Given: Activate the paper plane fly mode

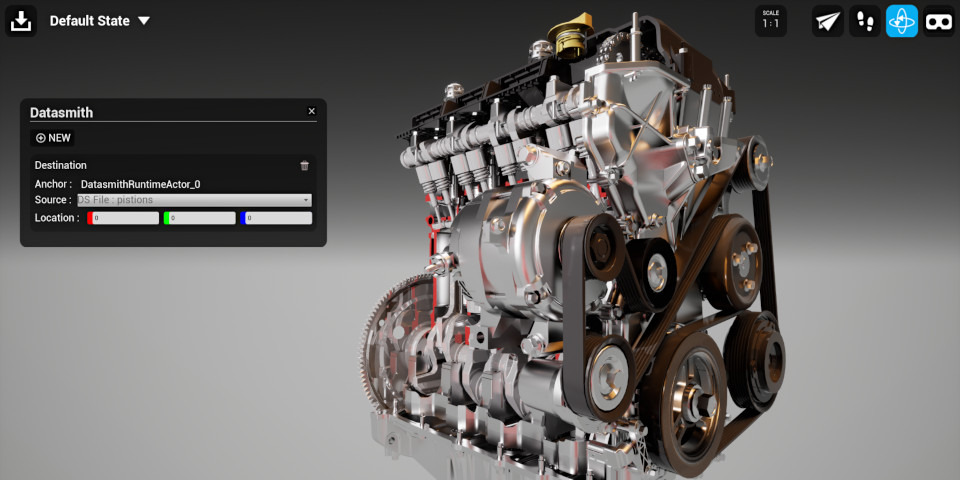Looking at the screenshot, I should [827, 21].
